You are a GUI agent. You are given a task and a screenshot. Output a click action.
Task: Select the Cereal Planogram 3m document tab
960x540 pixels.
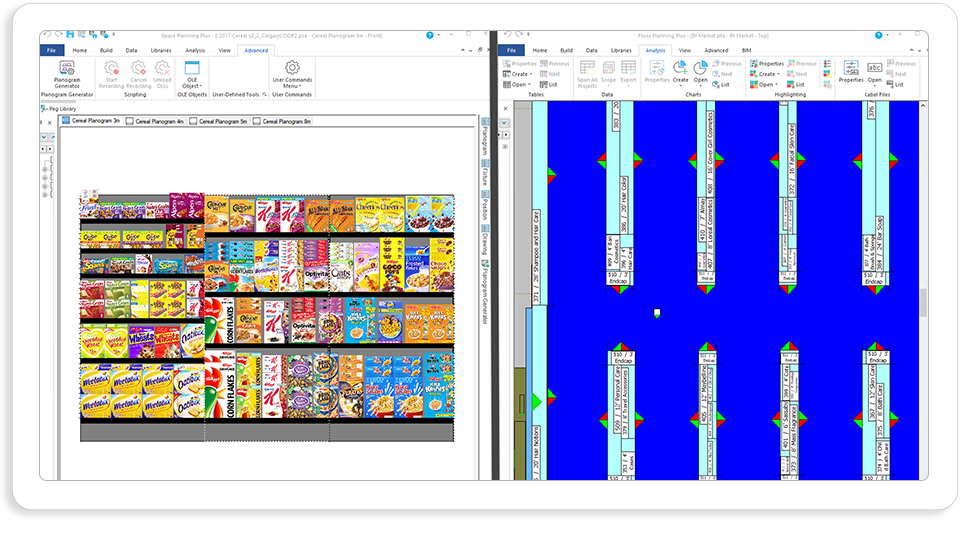(91, 121)
